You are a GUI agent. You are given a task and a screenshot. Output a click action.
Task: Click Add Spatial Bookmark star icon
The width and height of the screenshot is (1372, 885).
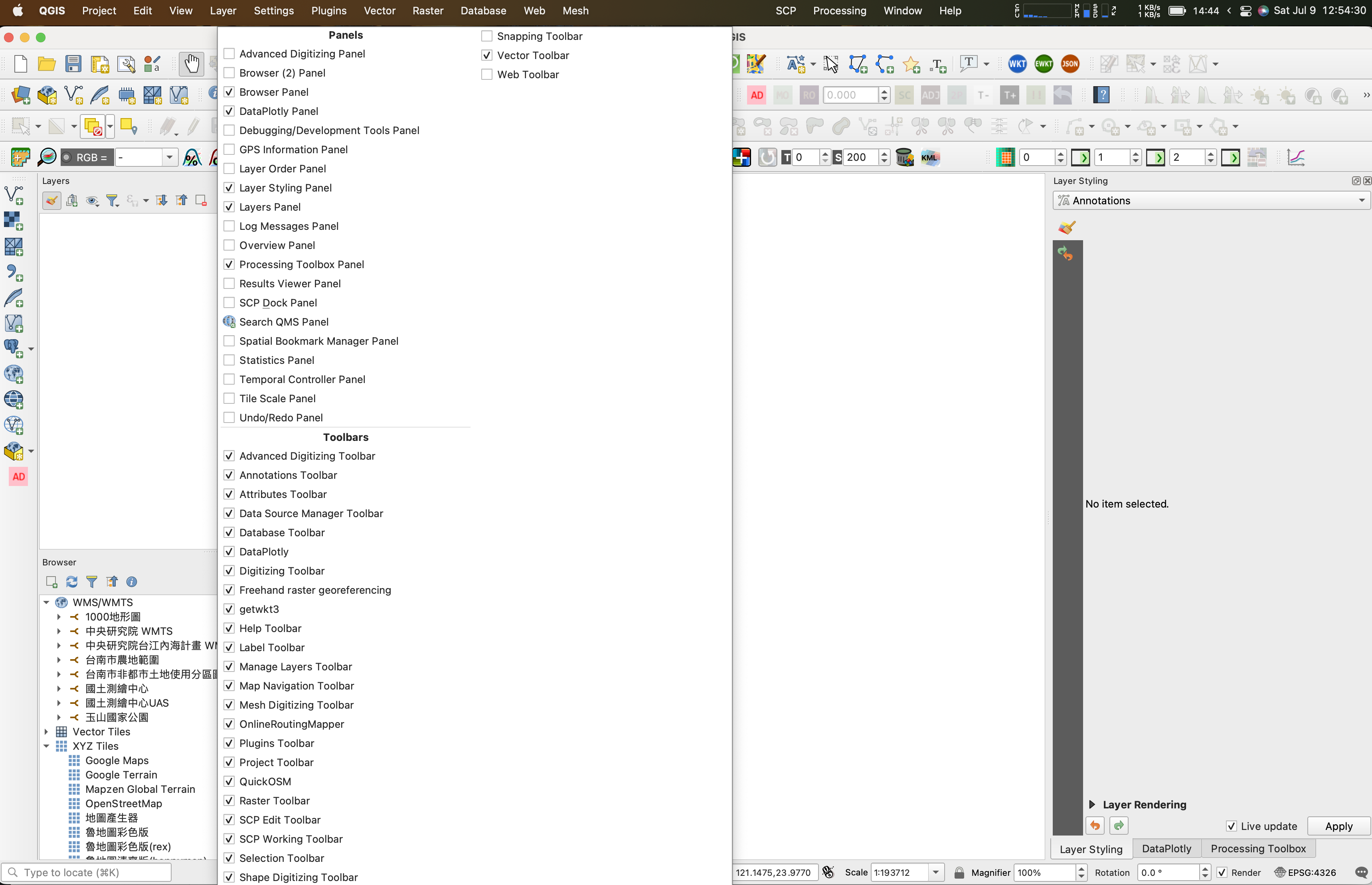(911, 64)
